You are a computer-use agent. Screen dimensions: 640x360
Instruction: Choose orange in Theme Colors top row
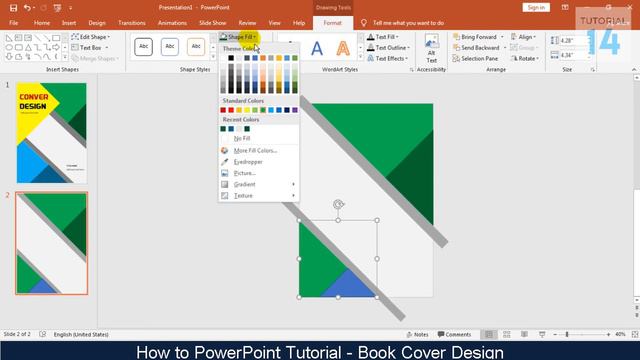[x=263, y=58]
